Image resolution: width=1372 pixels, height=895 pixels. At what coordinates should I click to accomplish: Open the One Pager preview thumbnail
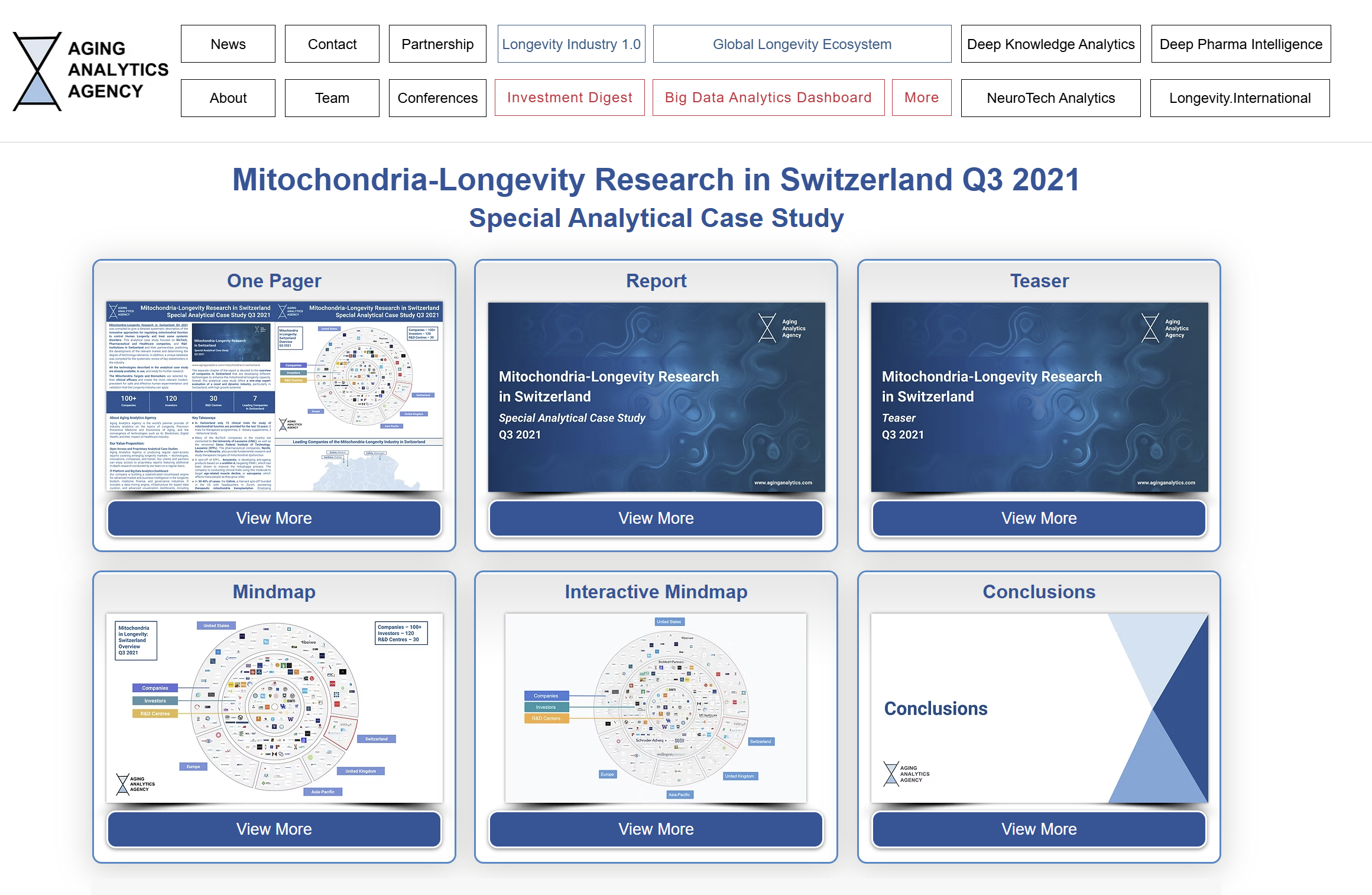coord(274,396)
